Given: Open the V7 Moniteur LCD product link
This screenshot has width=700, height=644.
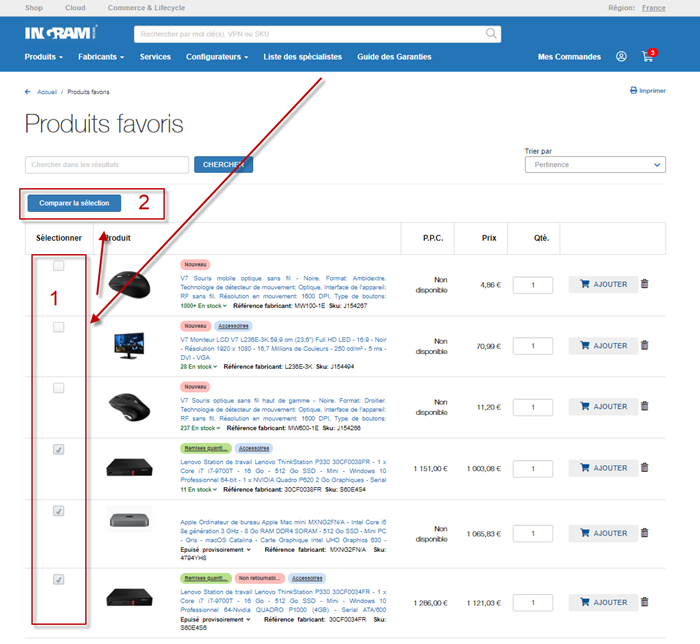Looking at the screenshot, I should click(283, 349).
